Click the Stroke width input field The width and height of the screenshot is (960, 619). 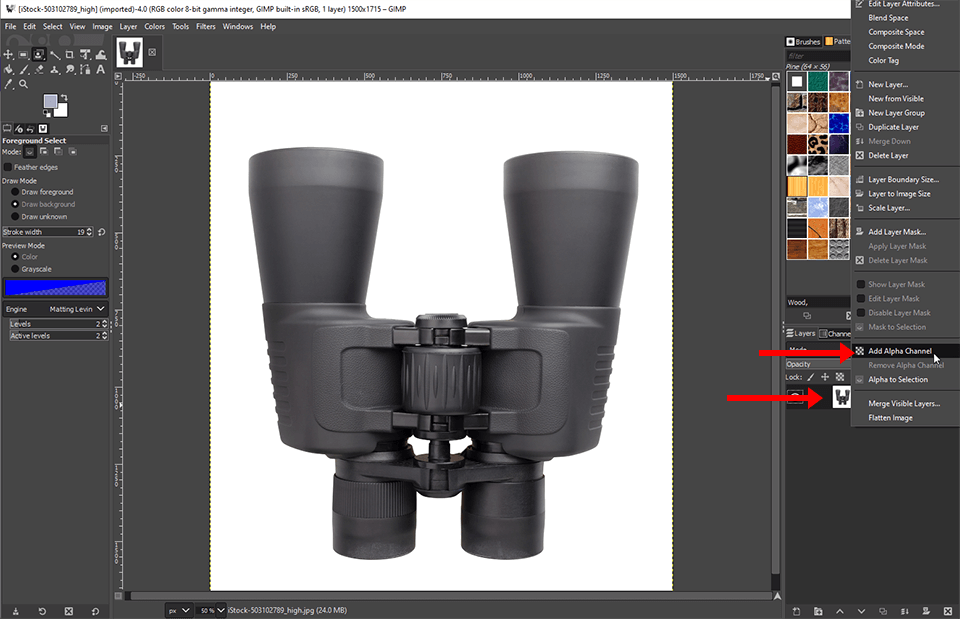(40, 231)
